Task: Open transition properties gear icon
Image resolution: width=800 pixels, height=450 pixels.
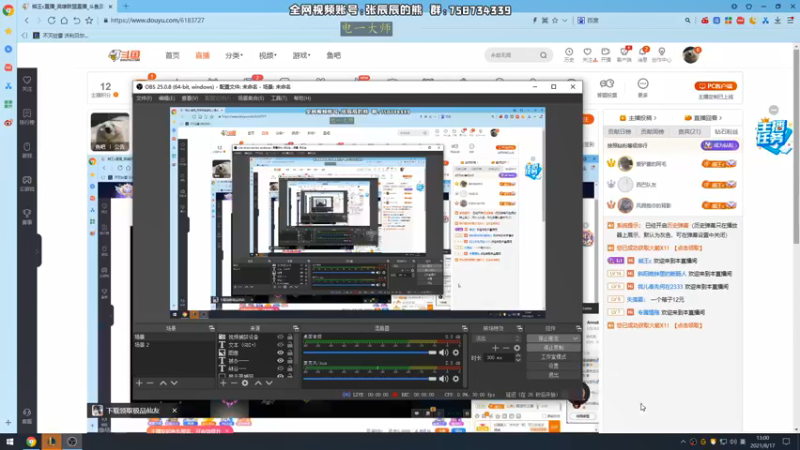Action: [517, 348]
